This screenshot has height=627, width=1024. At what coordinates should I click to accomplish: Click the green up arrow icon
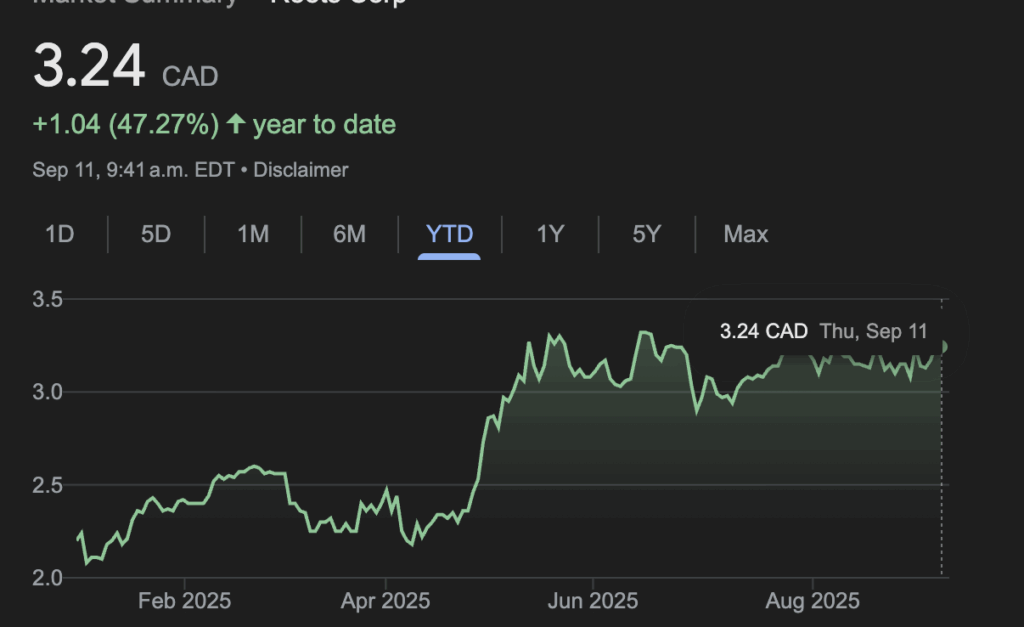click(236, 124)
